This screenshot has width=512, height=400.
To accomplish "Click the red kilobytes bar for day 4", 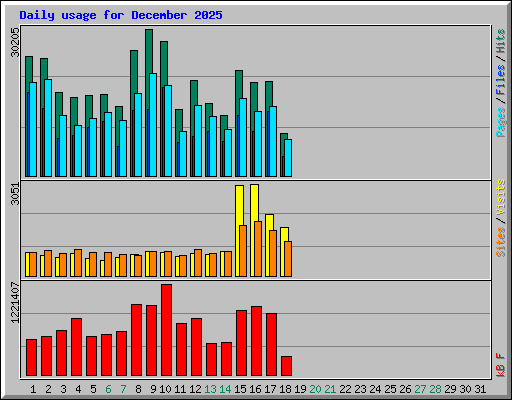I will point(77,347).
